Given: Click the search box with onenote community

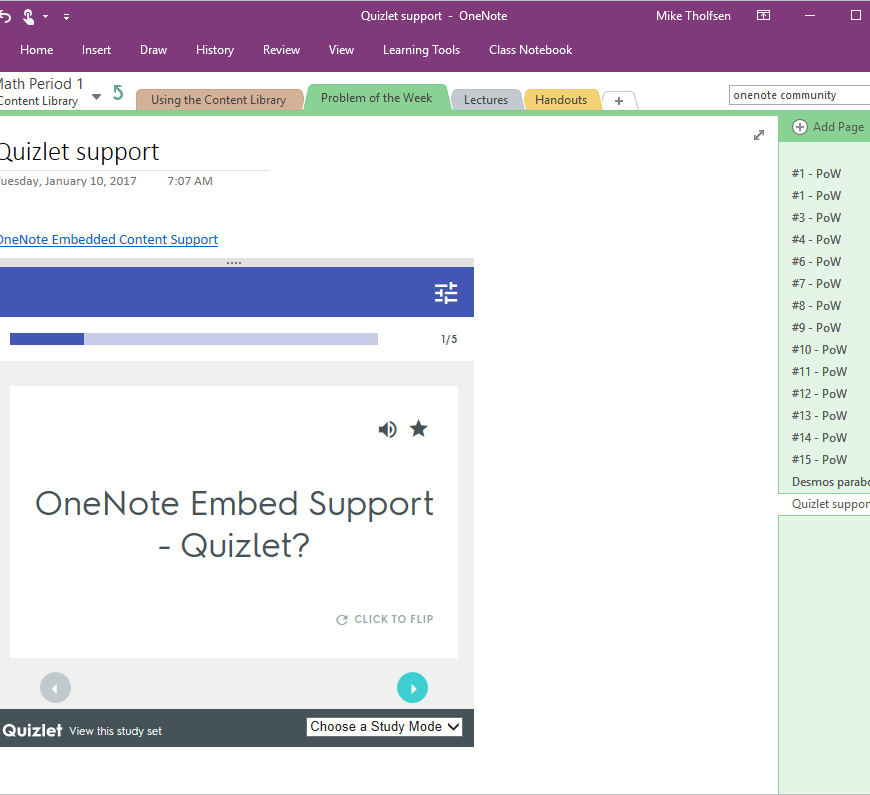Looking at the screenshot, I should (x=798, y=95).
